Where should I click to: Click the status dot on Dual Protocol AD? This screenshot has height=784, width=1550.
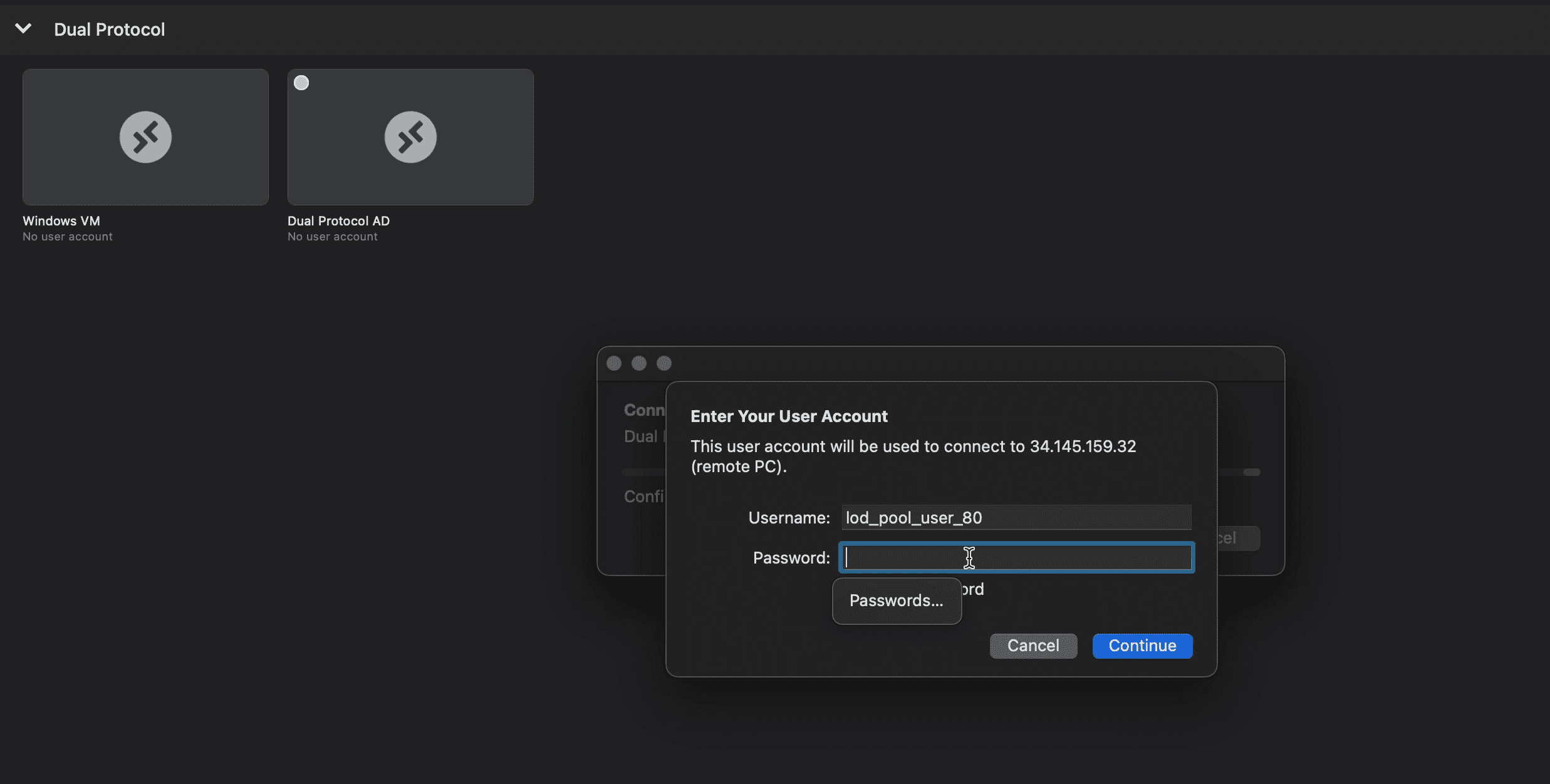click(301, 83)
